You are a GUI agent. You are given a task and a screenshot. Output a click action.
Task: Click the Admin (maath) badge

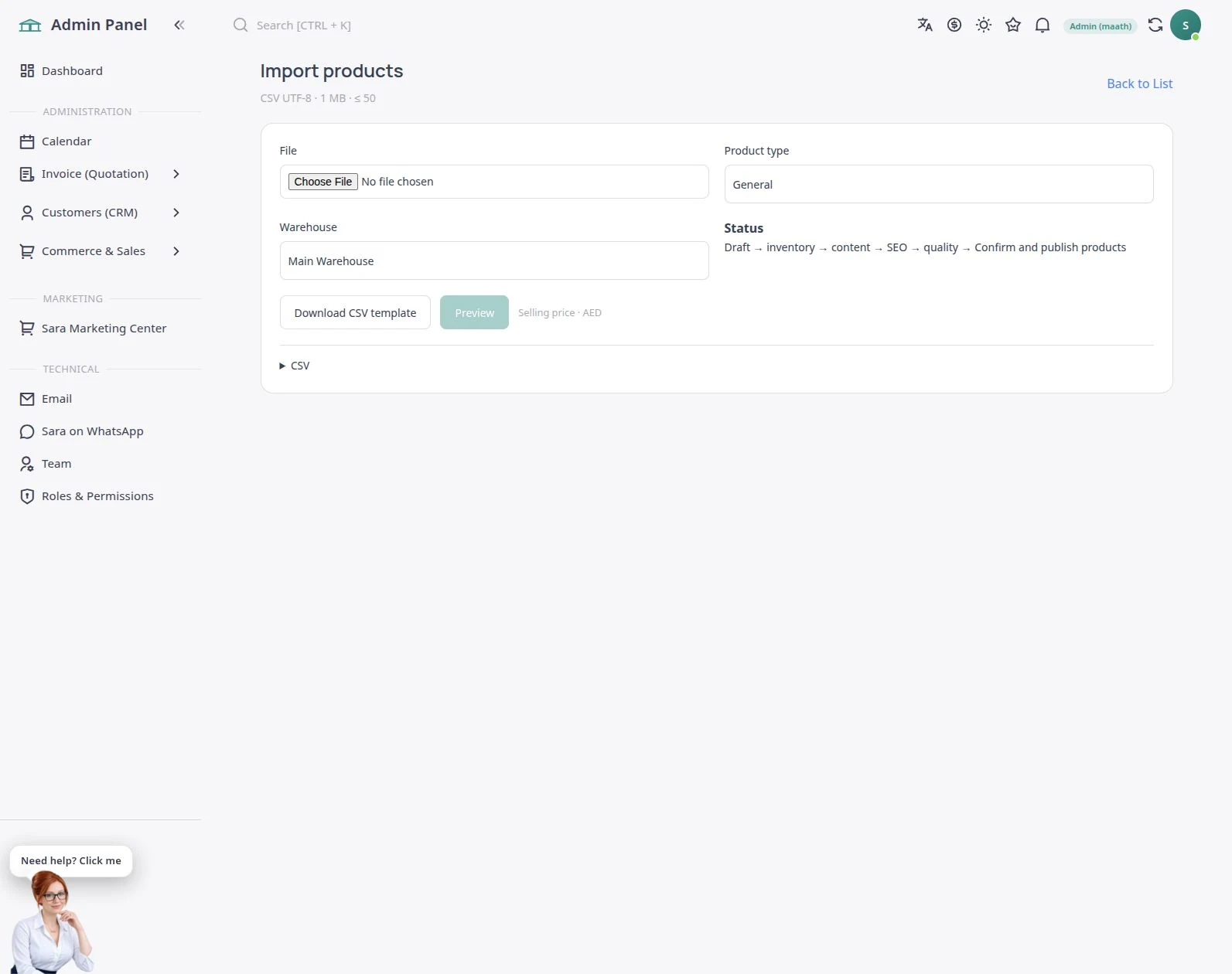pos(1101,26)
